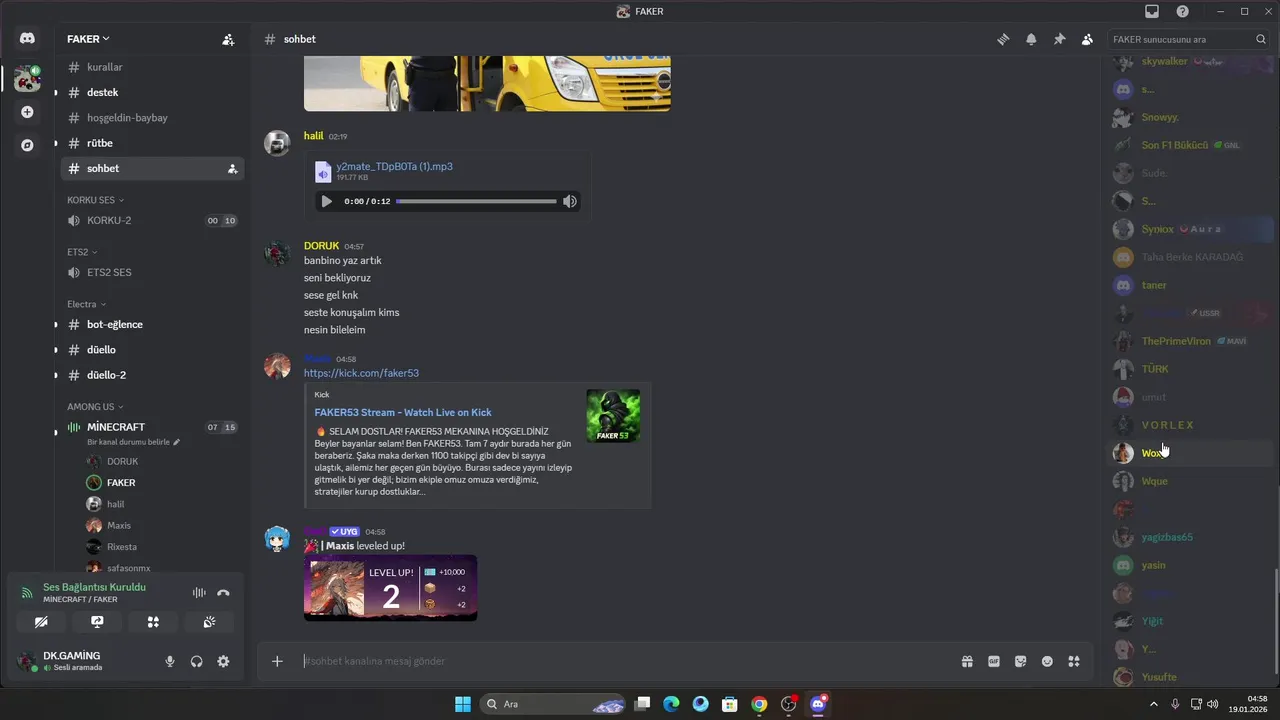Open the düello-2 channel
1280x720 pixels.
(x=152, y=375)
